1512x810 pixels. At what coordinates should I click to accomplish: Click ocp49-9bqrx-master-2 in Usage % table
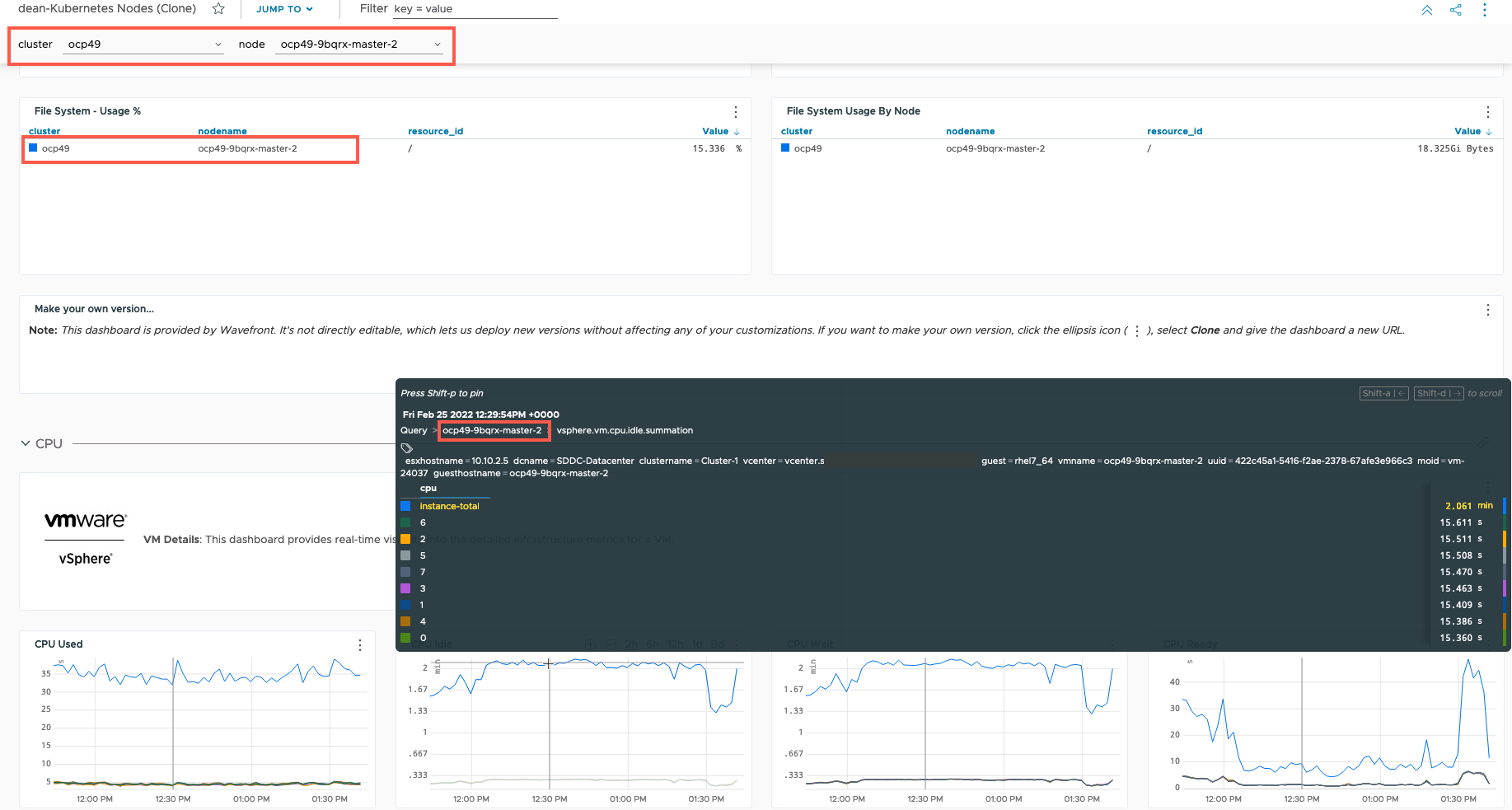[247, 149]
